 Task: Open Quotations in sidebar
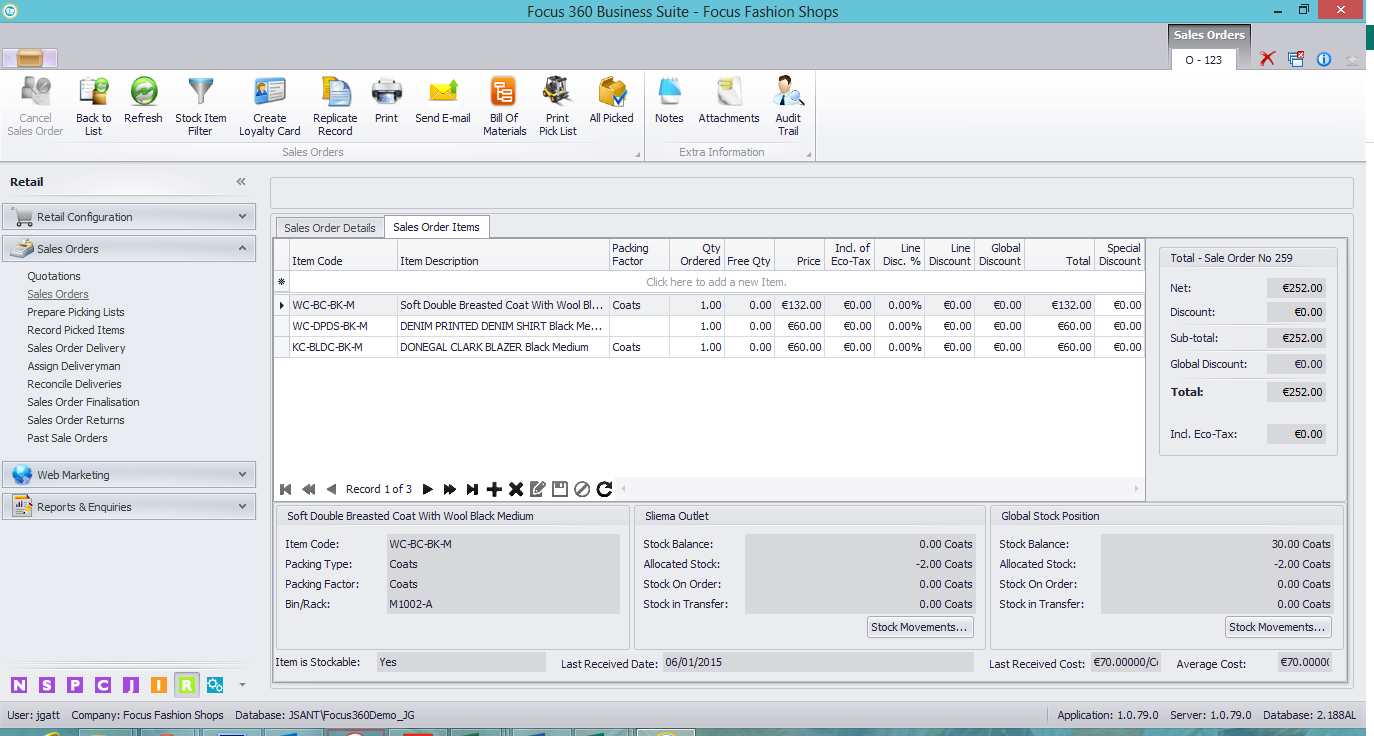click(x=54, y=276)
